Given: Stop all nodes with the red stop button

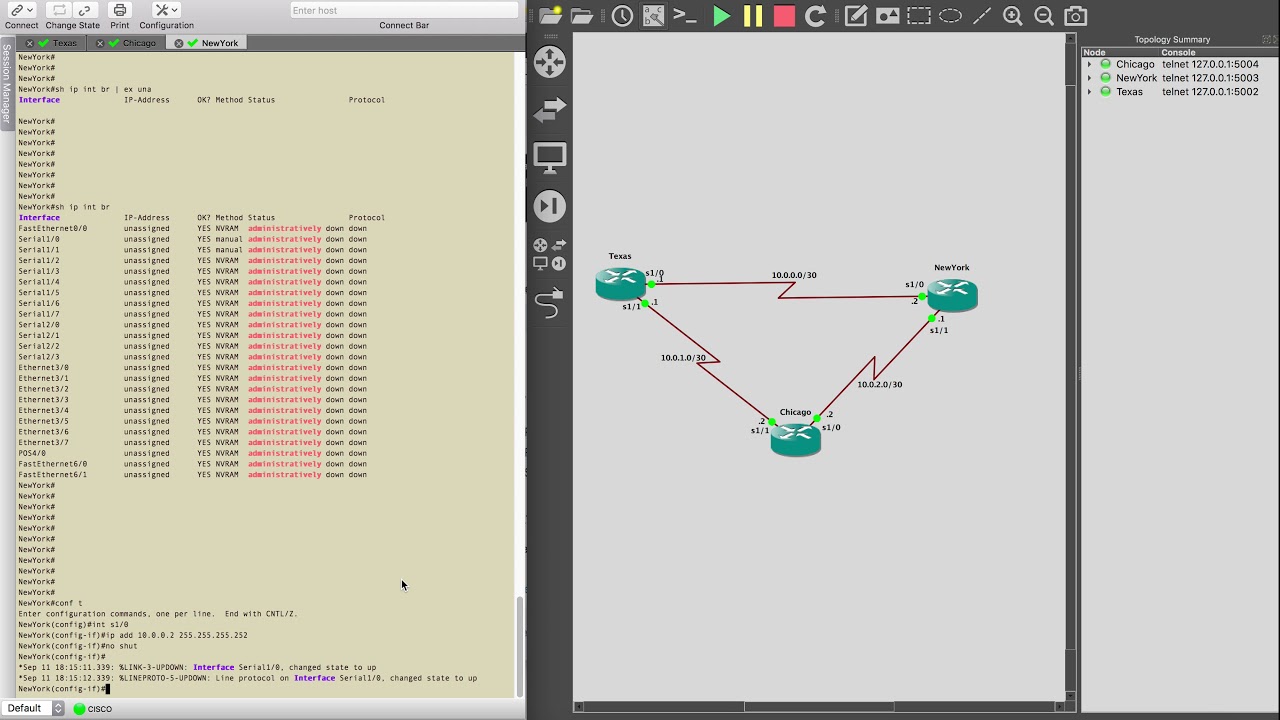Looking at the screenshot, I should [784, 16].
